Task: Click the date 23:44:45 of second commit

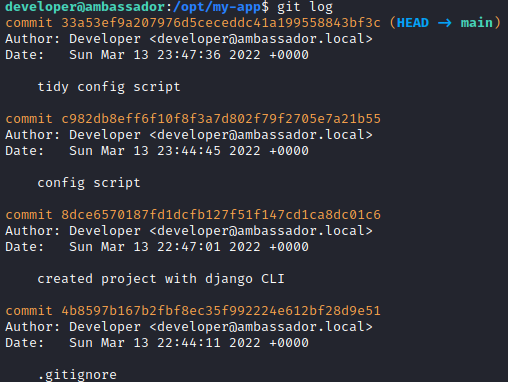Action: [x=189, y=151]
